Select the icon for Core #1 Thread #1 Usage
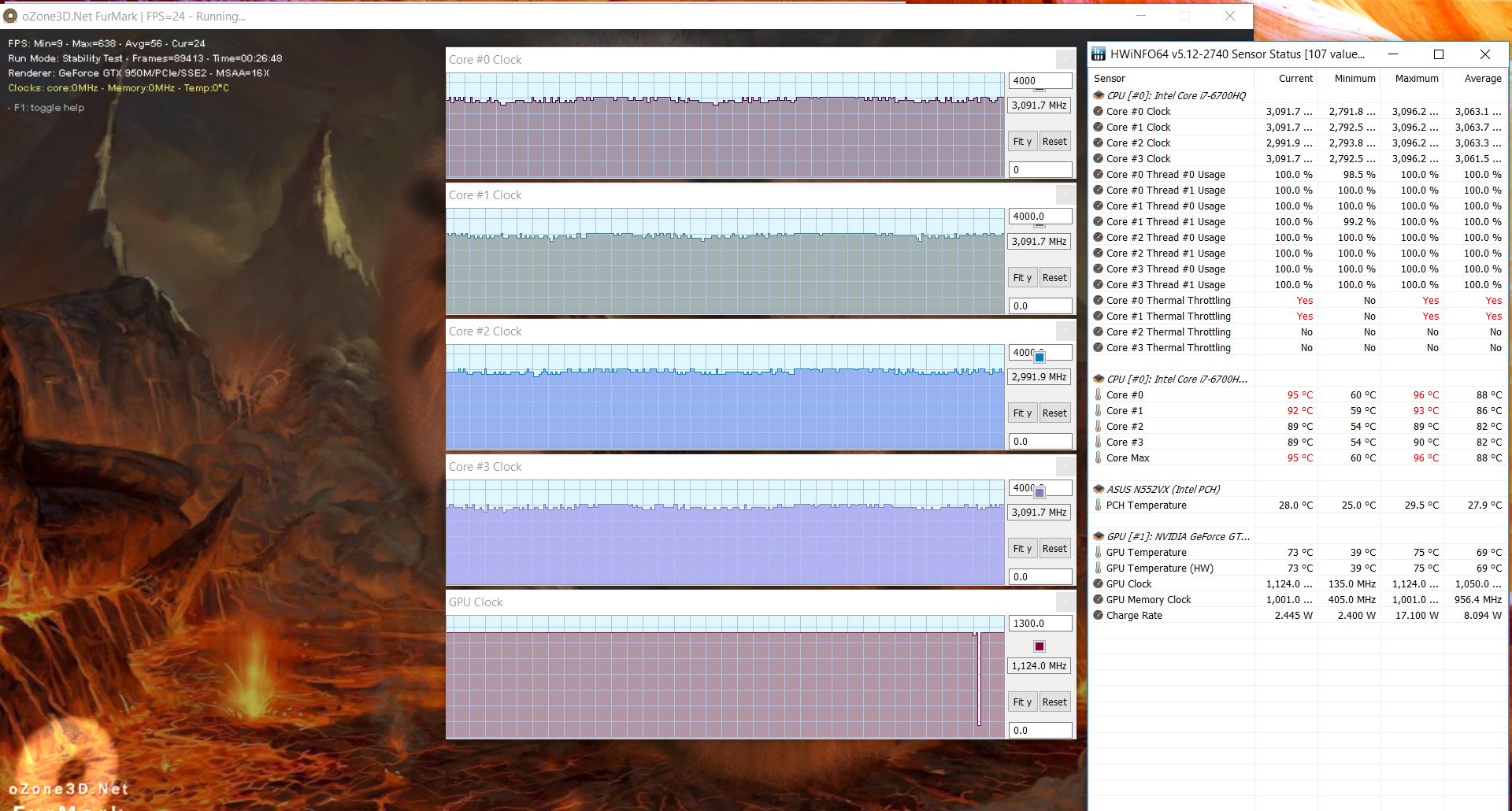The height and width of the screenshot is (811, 1512). coord(1099,221)
